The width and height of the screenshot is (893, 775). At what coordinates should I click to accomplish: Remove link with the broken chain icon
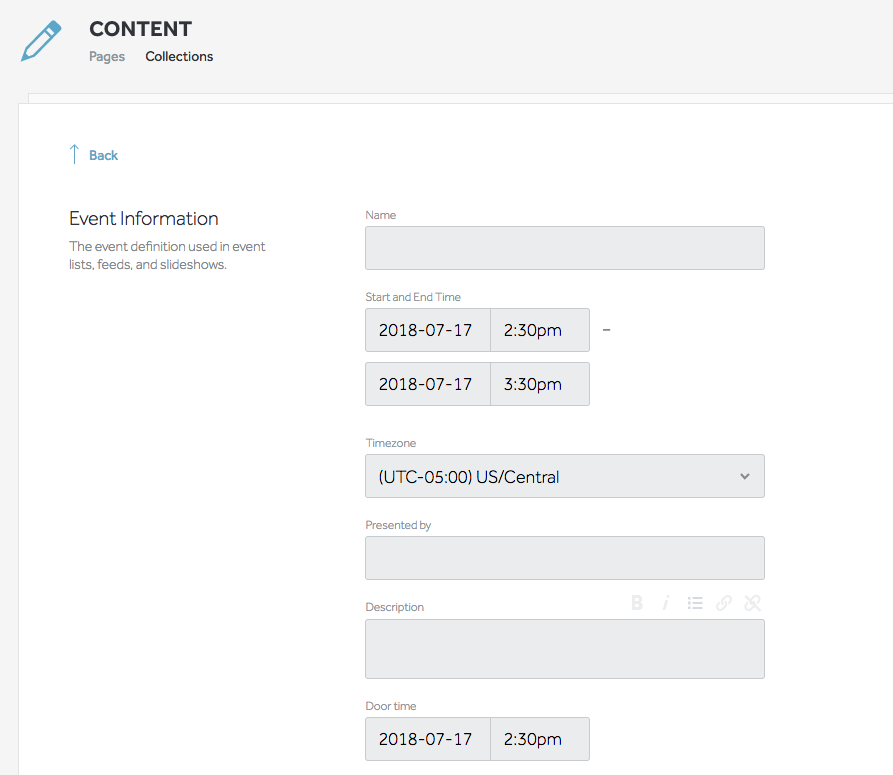[x=753, y=603]
